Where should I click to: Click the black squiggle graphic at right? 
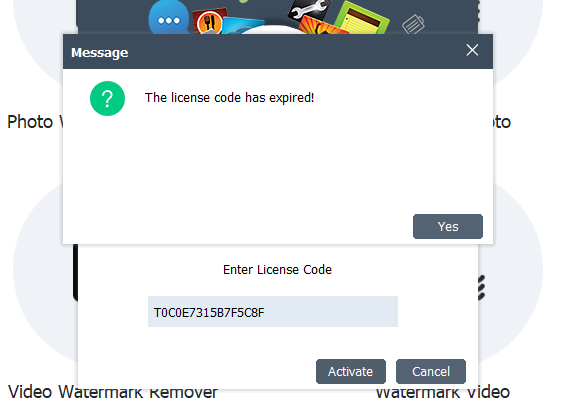[481, 288]
